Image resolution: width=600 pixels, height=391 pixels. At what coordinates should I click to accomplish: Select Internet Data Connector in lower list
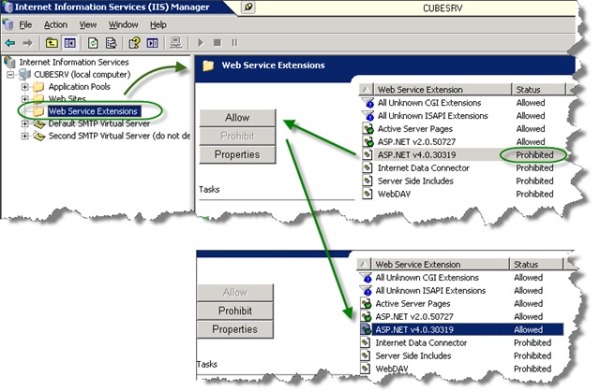[x=421, y=343]
